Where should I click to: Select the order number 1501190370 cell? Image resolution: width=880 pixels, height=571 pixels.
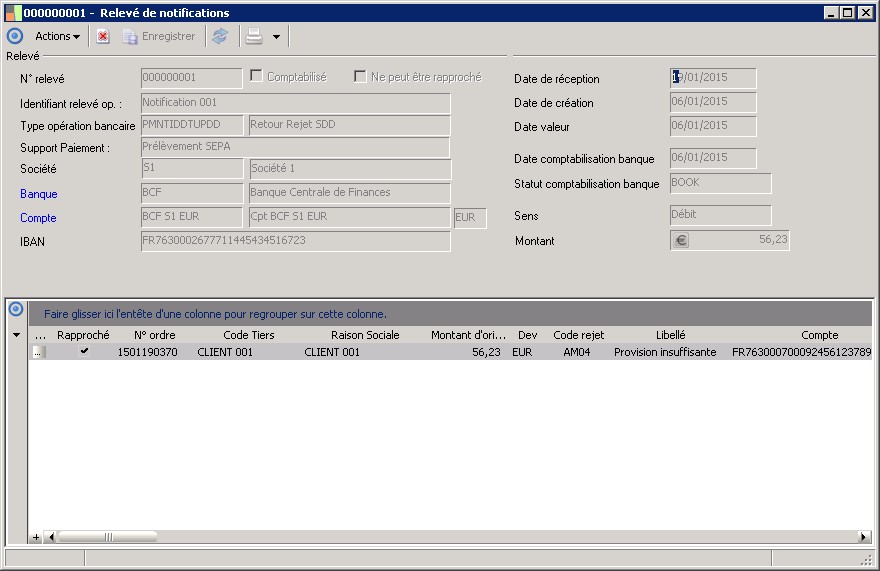tap(148, 352)
